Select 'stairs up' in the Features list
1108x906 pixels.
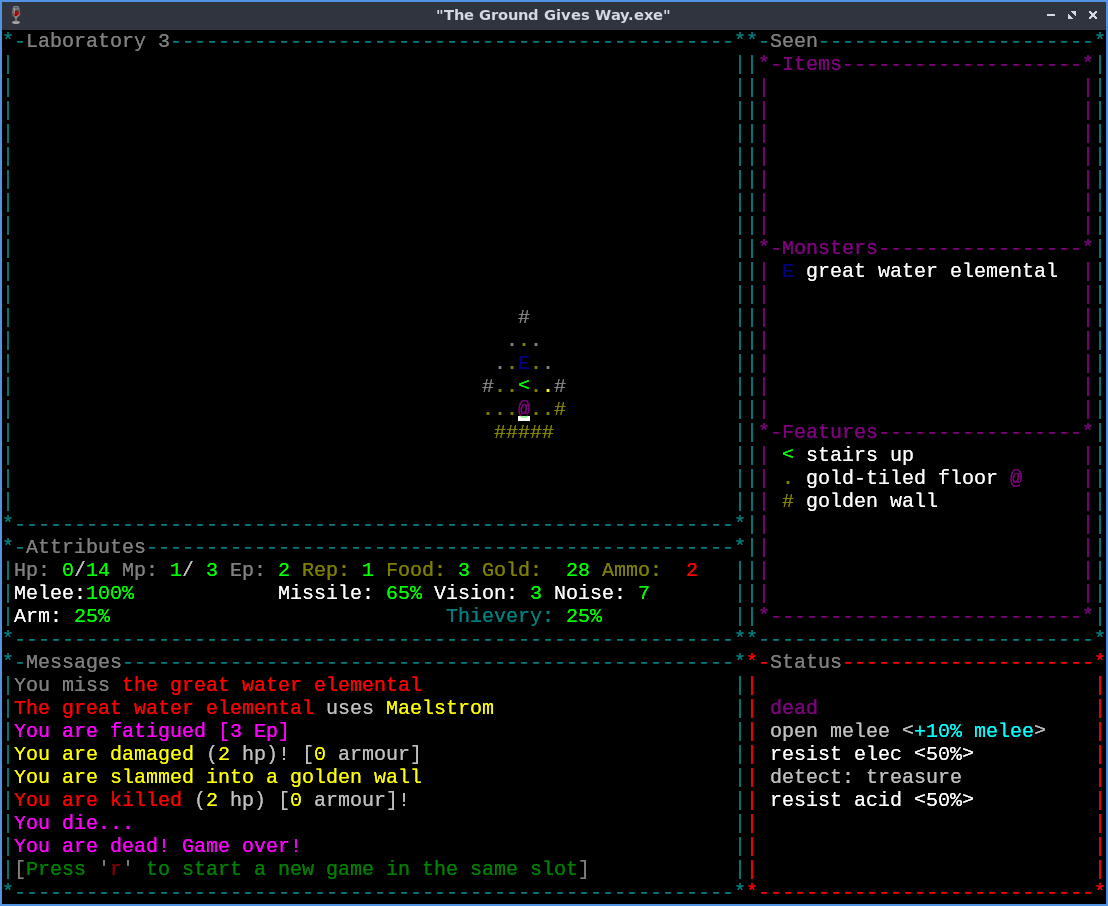[x=859, y=454]
